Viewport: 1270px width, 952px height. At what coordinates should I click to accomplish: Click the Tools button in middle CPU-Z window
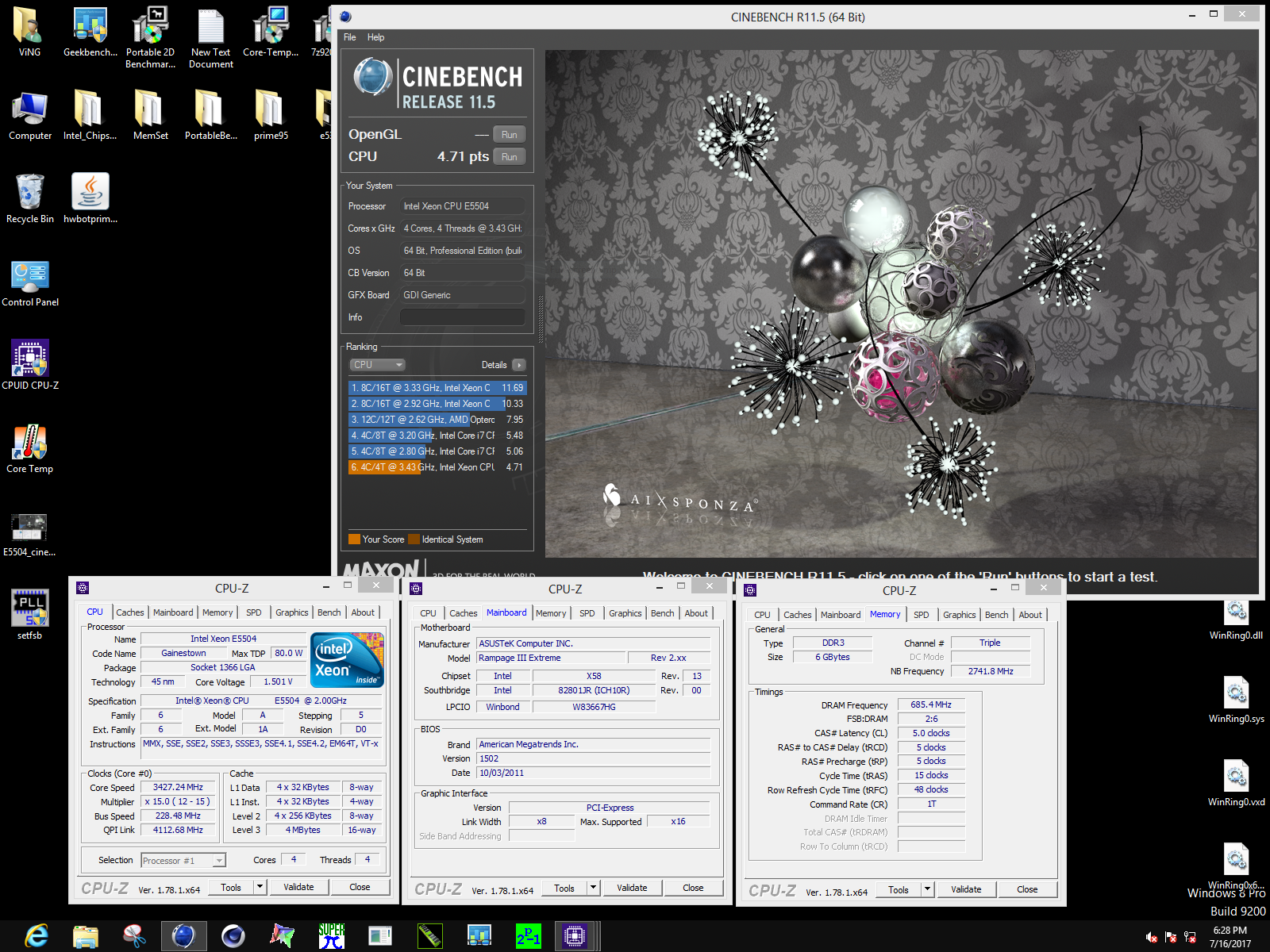(x=564, y=888)
